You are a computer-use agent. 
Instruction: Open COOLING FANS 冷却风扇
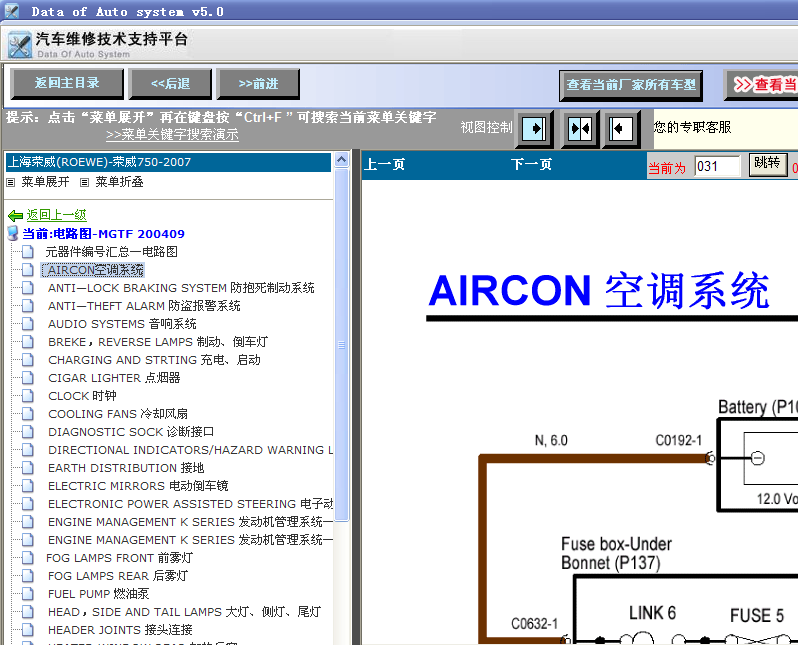tap(118, 414)
